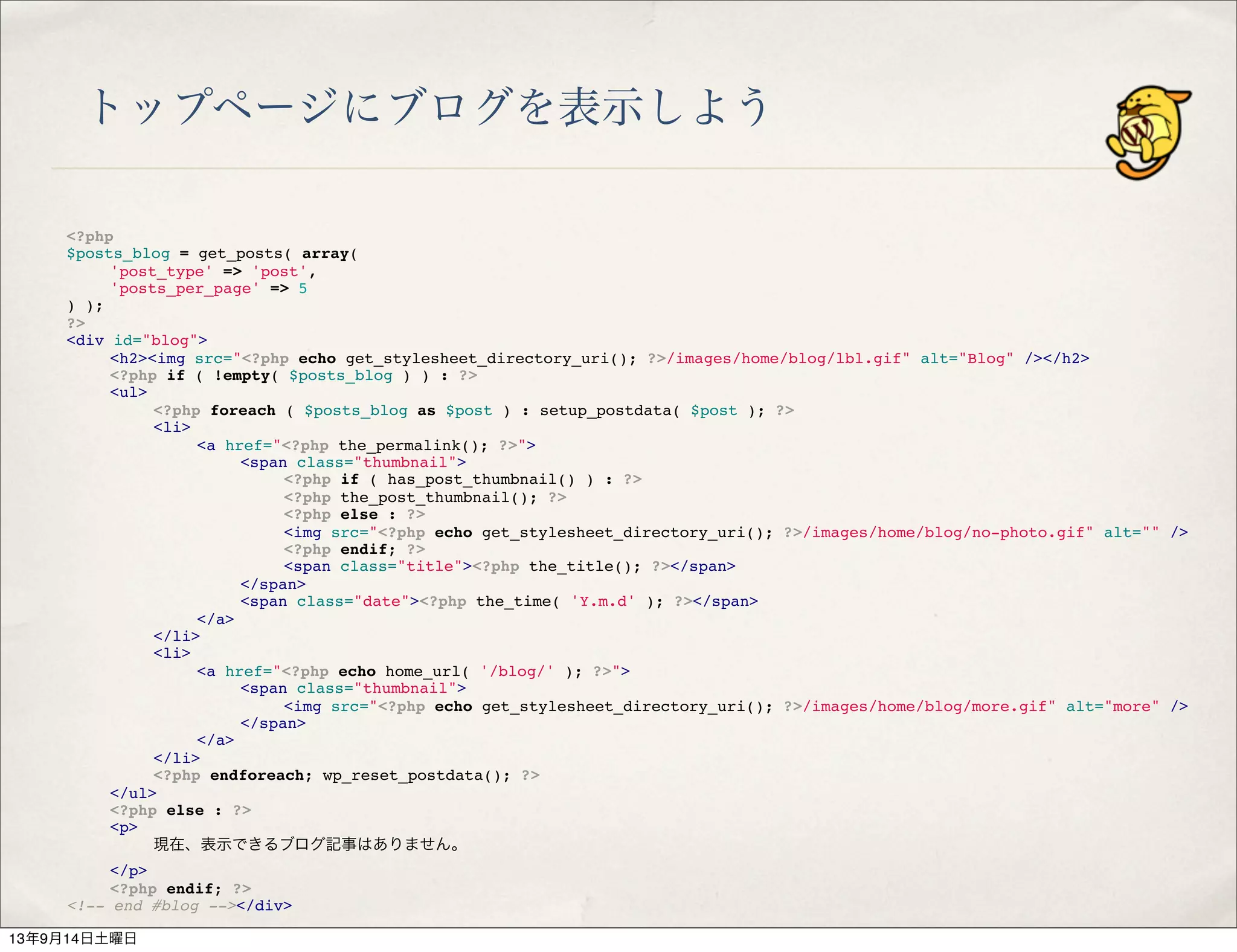Click the endforeach; wp_reset_postdata(); line
This screenshot has height=952, width=1237.
tap(347, 776)
